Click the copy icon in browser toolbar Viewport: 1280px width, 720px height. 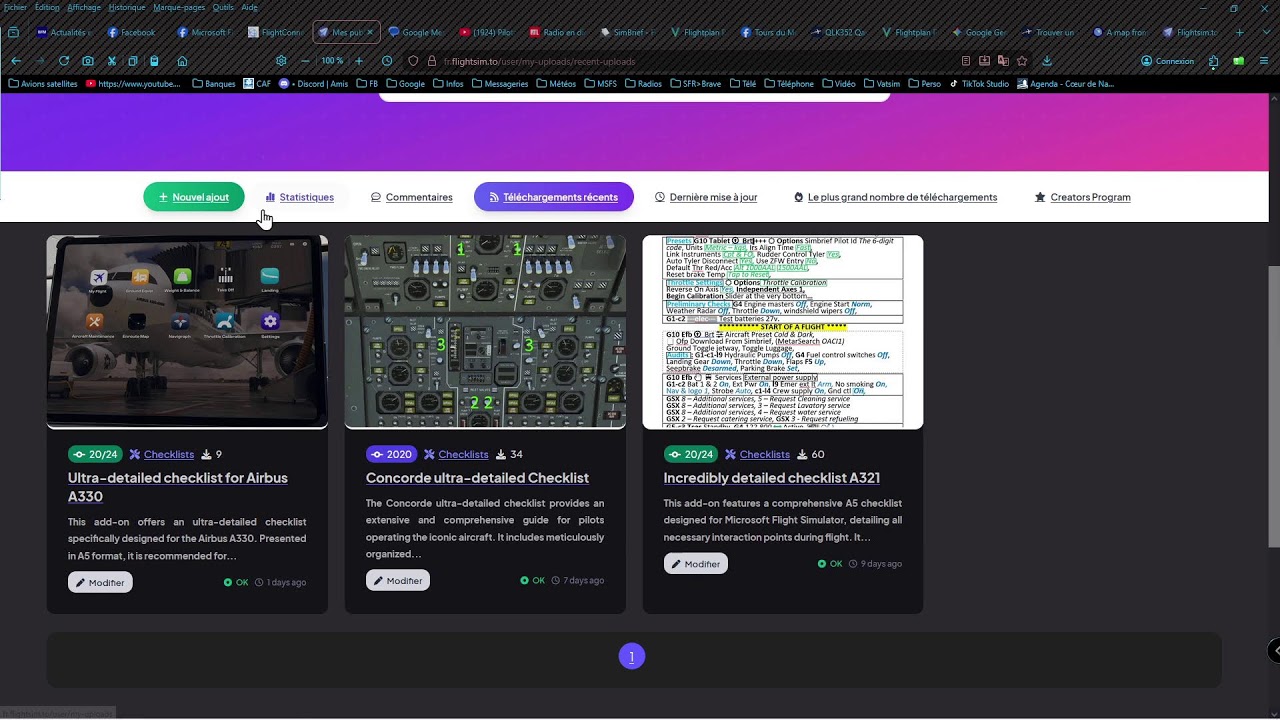(132, 61)
